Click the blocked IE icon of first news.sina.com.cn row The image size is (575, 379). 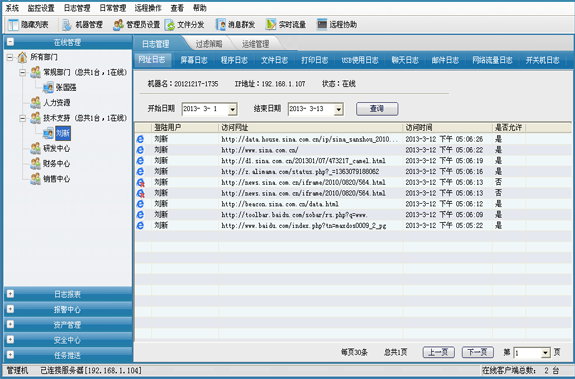[x=140, y=182]
